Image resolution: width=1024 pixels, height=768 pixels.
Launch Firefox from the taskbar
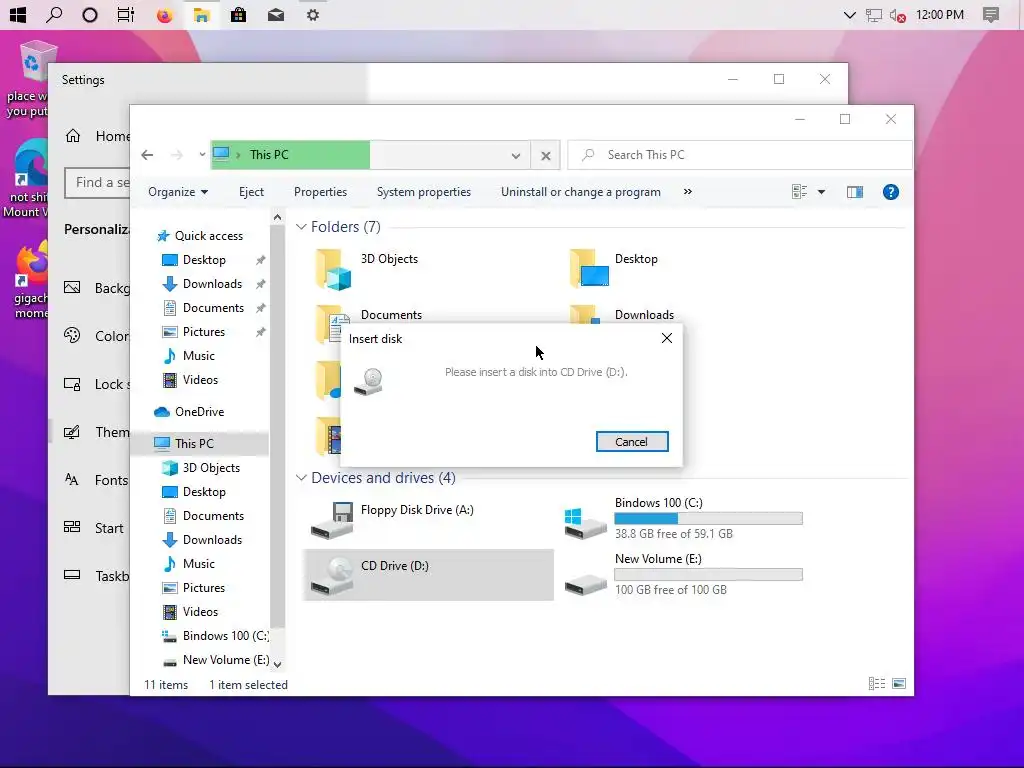(164, 14)
